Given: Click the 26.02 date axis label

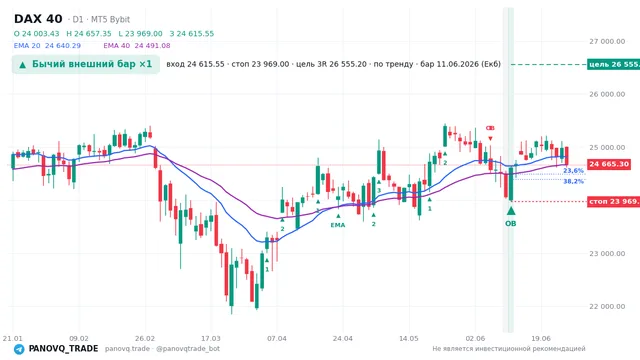Looking at the screenshot, I should (x=145, y=338).
